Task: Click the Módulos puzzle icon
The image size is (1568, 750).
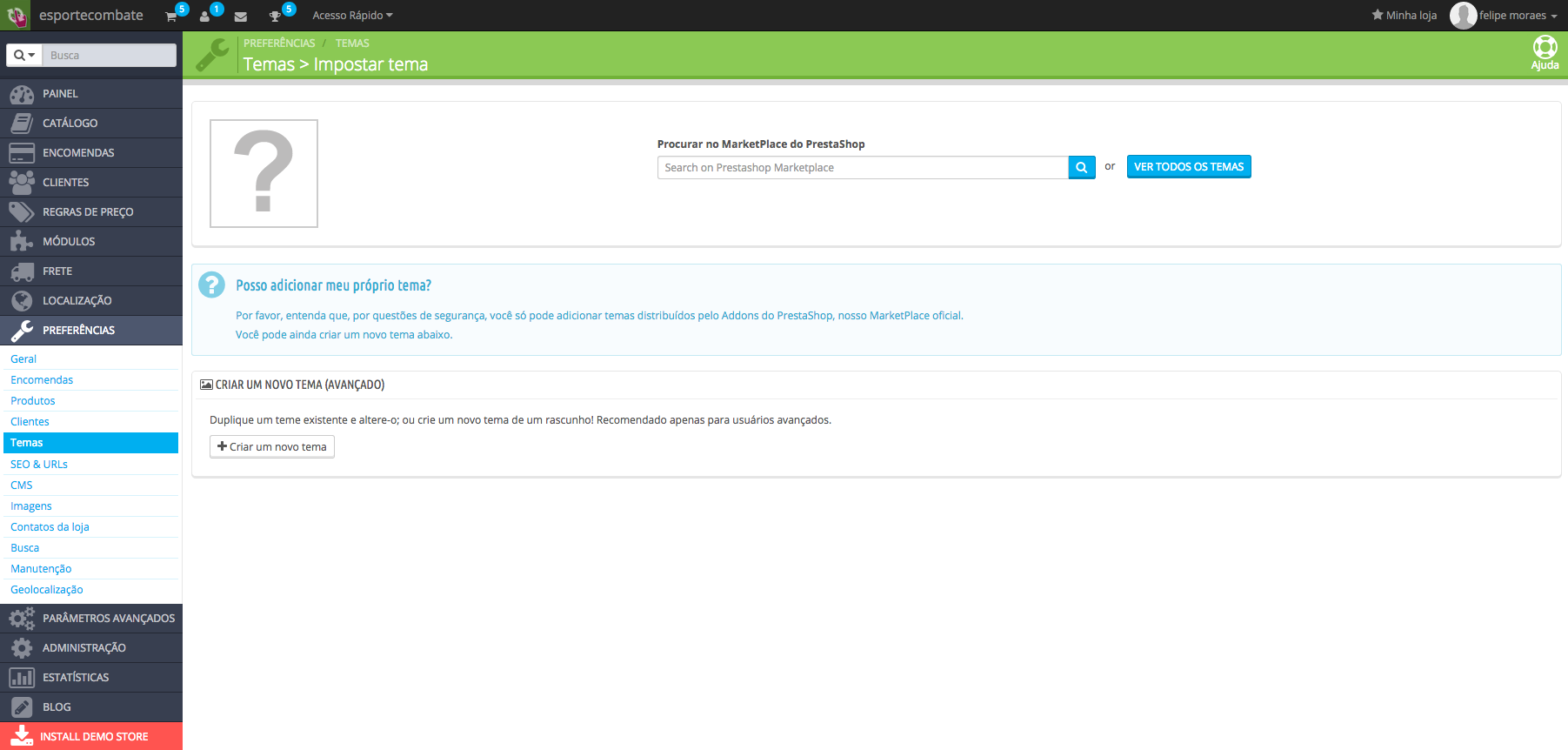Action: [22, 241]
